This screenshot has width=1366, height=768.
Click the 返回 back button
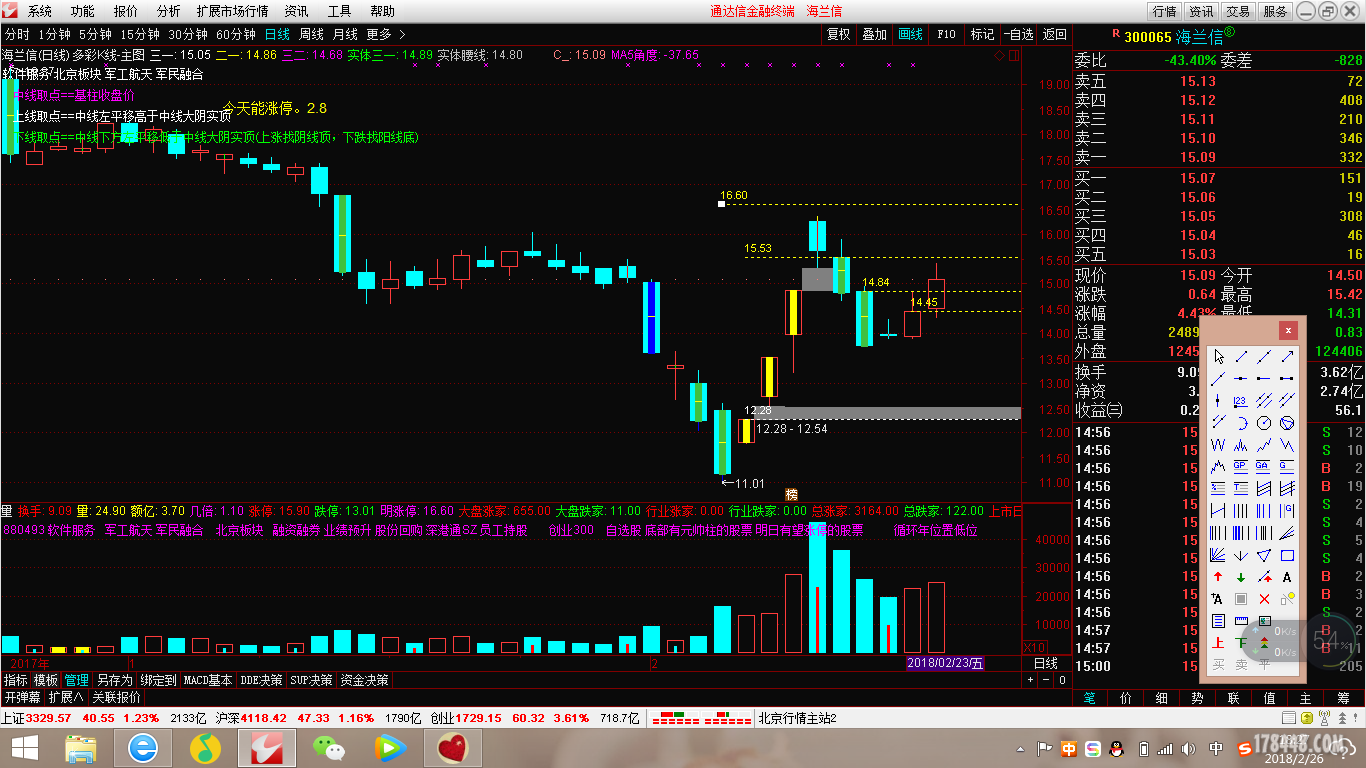1055,34
